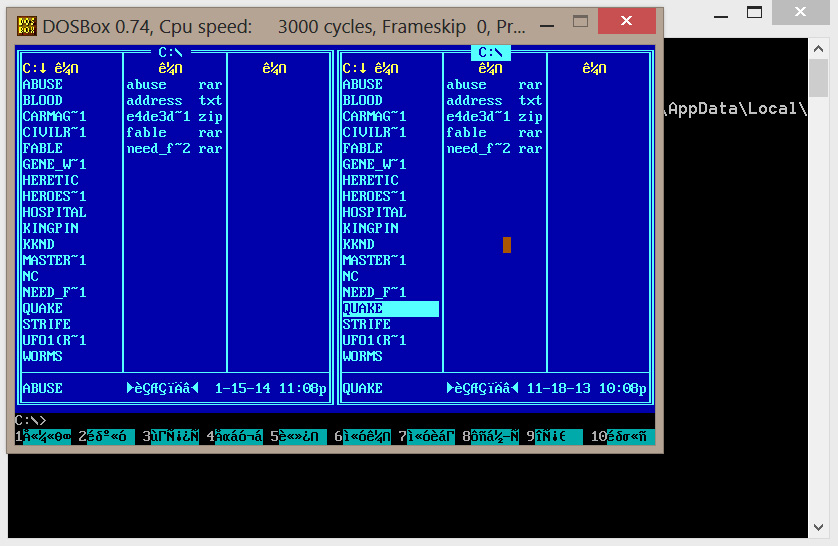Select CARMAG~1 folder in right panel

375,116
